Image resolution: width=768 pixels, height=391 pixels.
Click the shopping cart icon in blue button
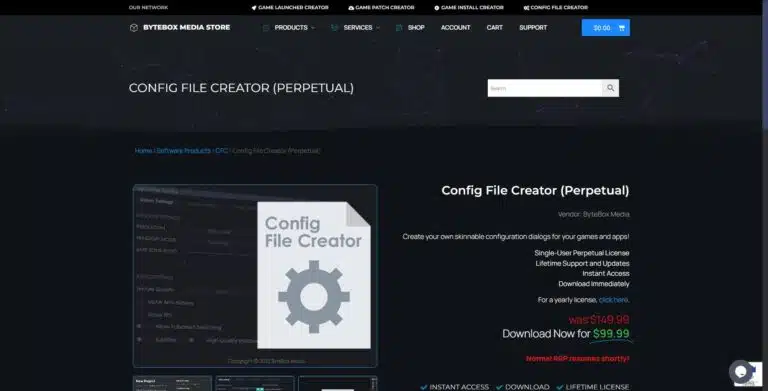pos(622,28)
